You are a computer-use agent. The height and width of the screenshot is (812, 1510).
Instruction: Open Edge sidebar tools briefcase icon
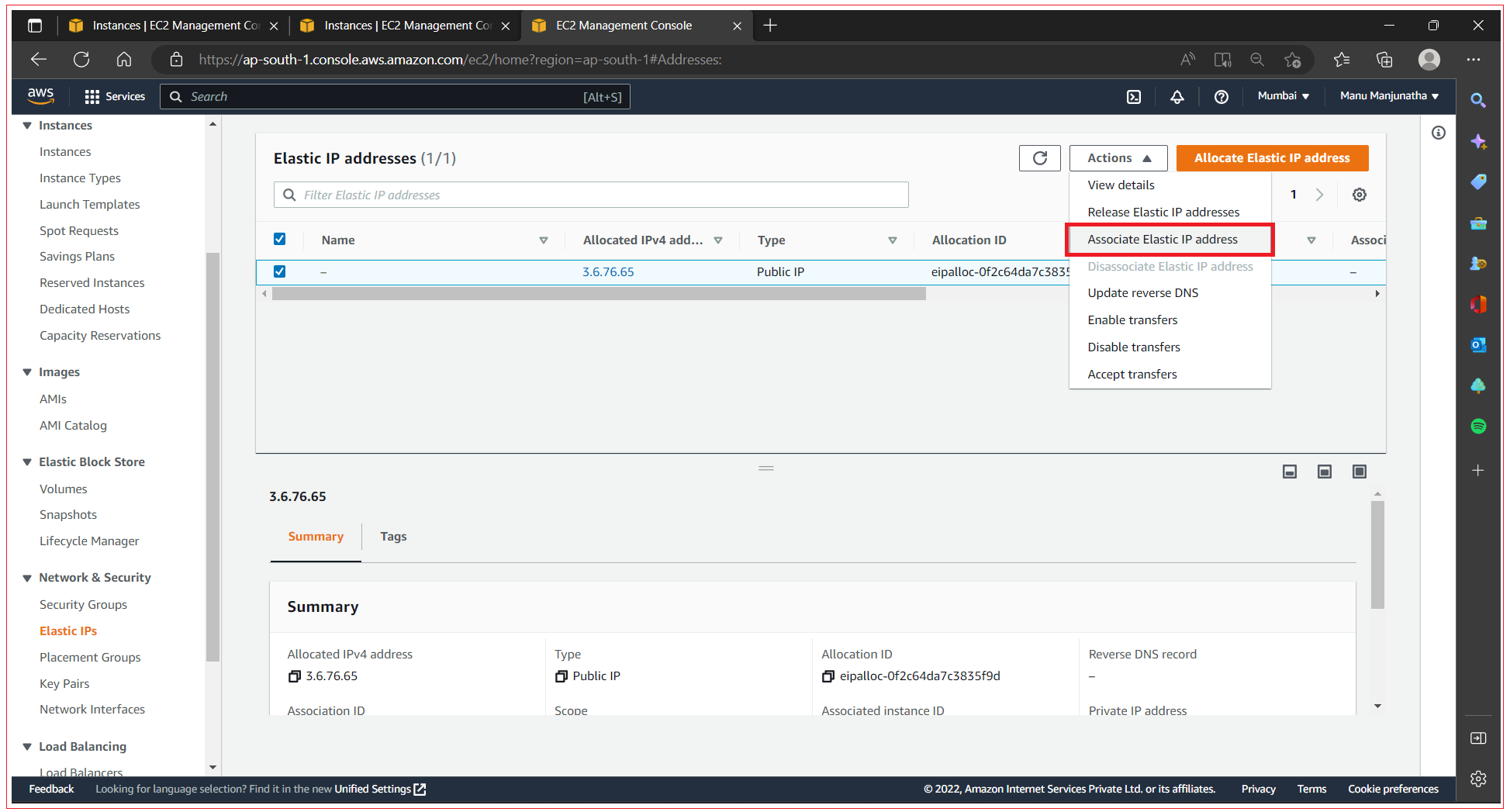pos(1478,223)
